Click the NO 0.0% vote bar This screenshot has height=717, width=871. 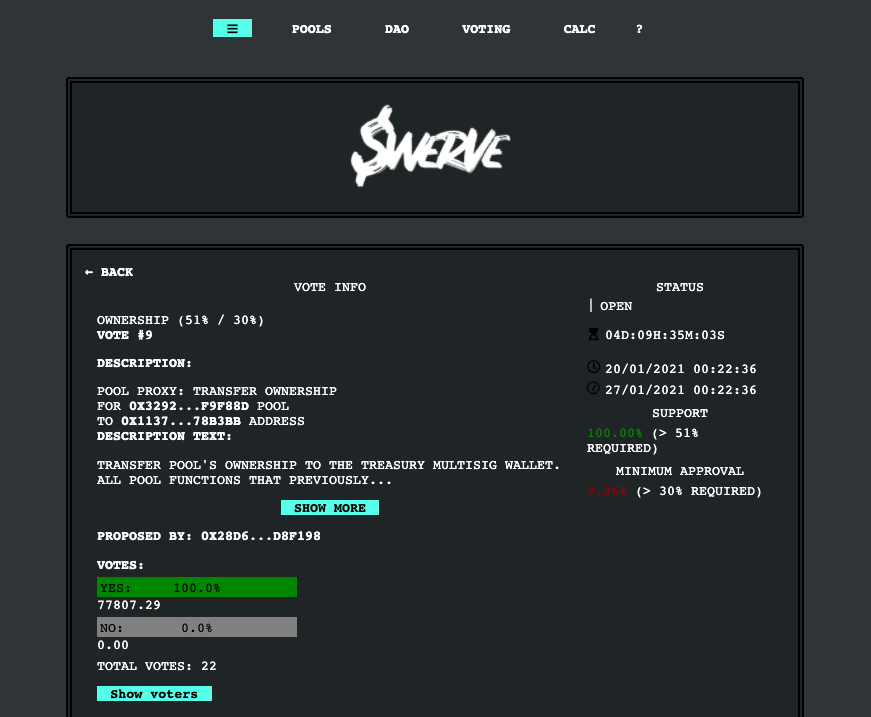[x=197, y=628]
